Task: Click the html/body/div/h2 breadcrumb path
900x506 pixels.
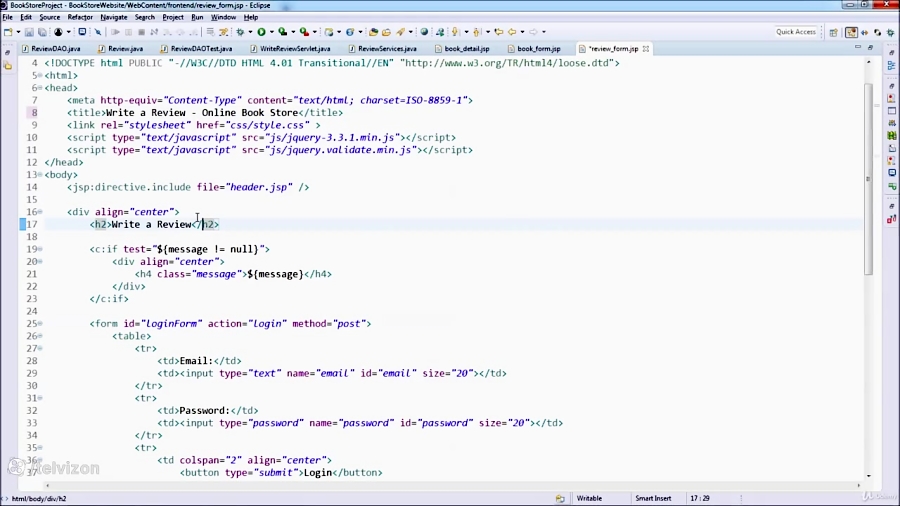Action: (39, 499)
